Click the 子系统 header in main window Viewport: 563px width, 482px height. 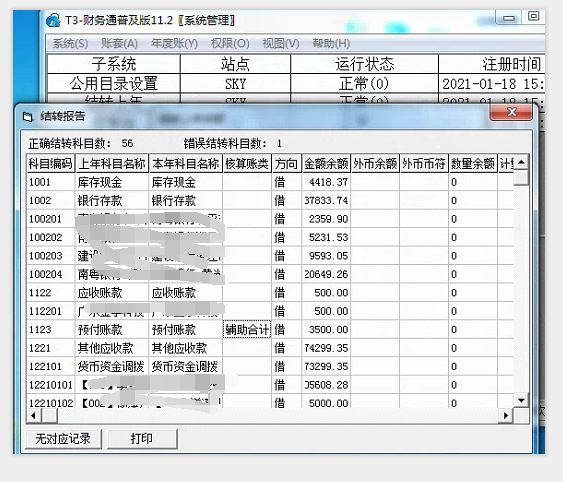point(114,64)
